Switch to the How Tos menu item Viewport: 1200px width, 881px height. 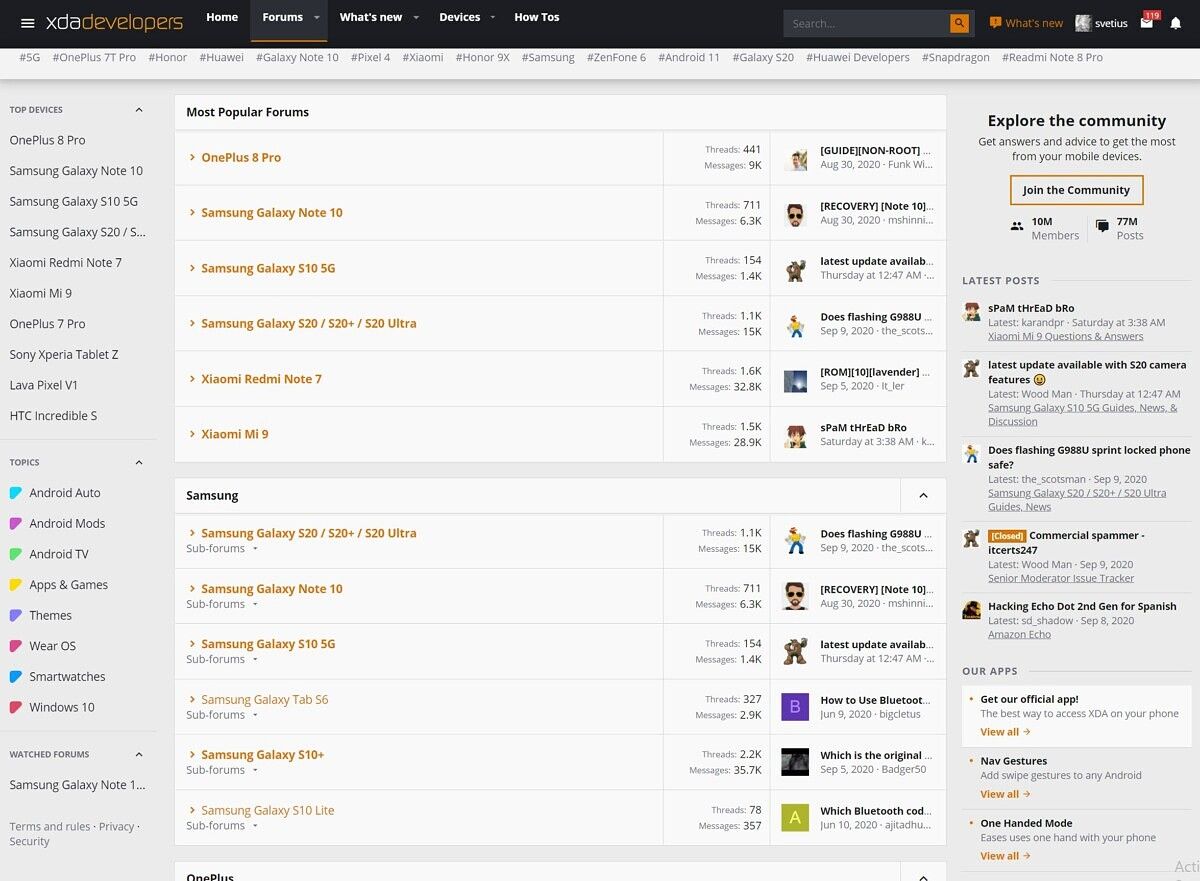[536, 17]
